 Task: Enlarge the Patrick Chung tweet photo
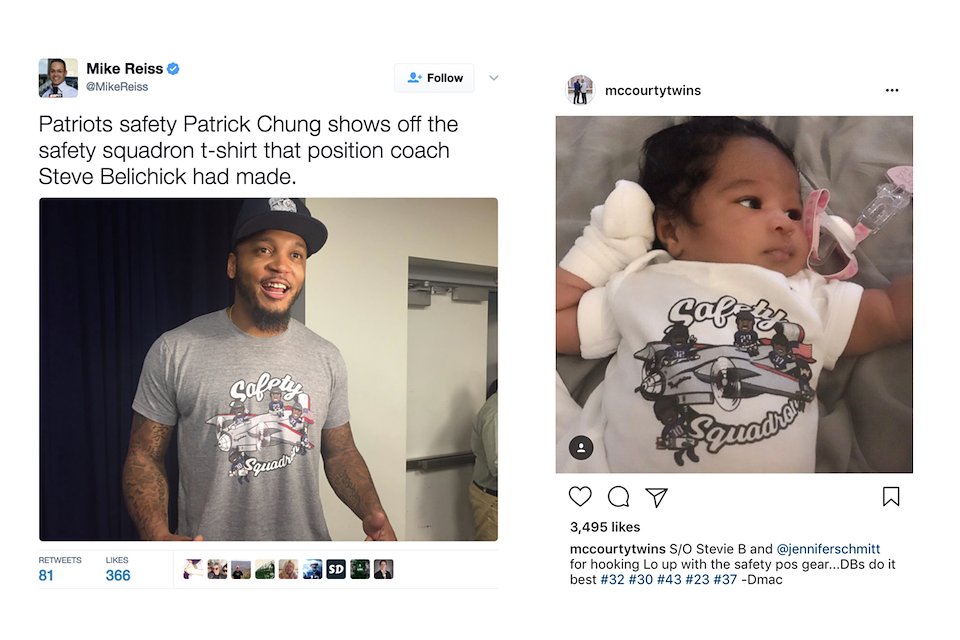click(x=268, y=369)
